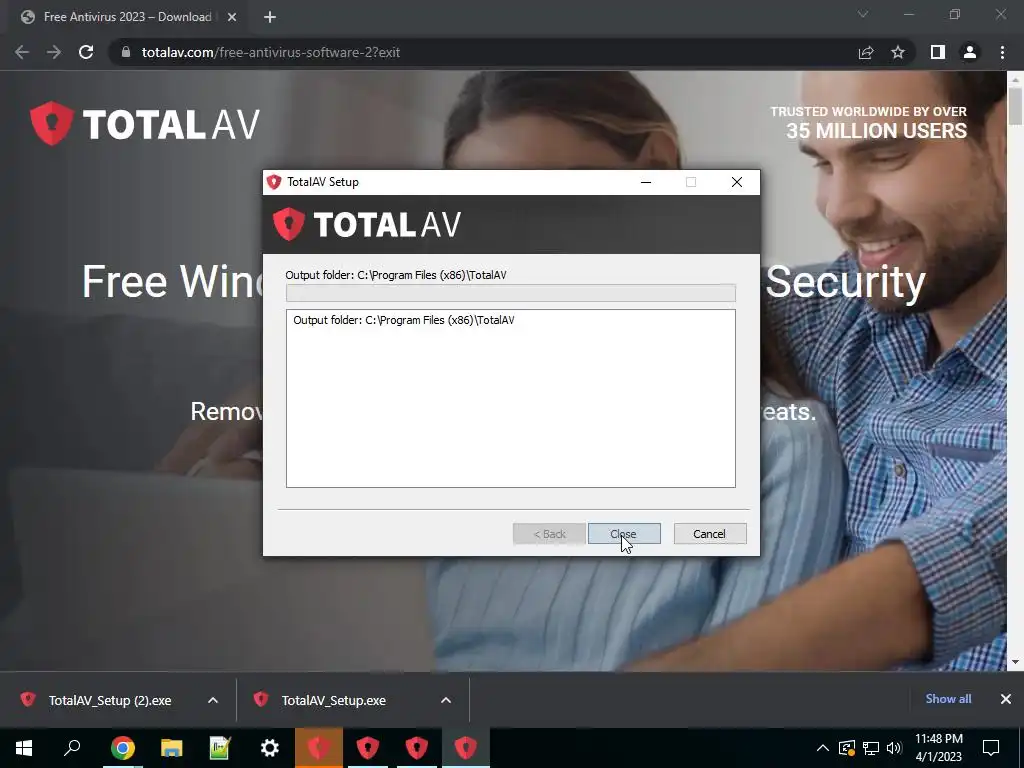
Task: Click the site lock icon in the address bar
Action: [126, 52]
